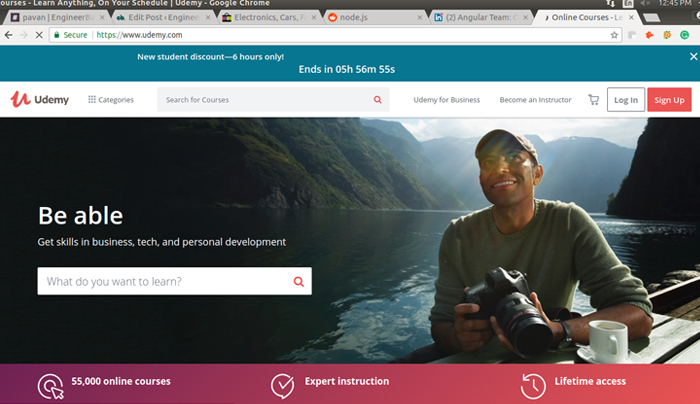Image resolution: width=700 pixels, height=404 pixels.
Task: Click the 55,000 online courses cursor icon
Action: coord(51,386)
